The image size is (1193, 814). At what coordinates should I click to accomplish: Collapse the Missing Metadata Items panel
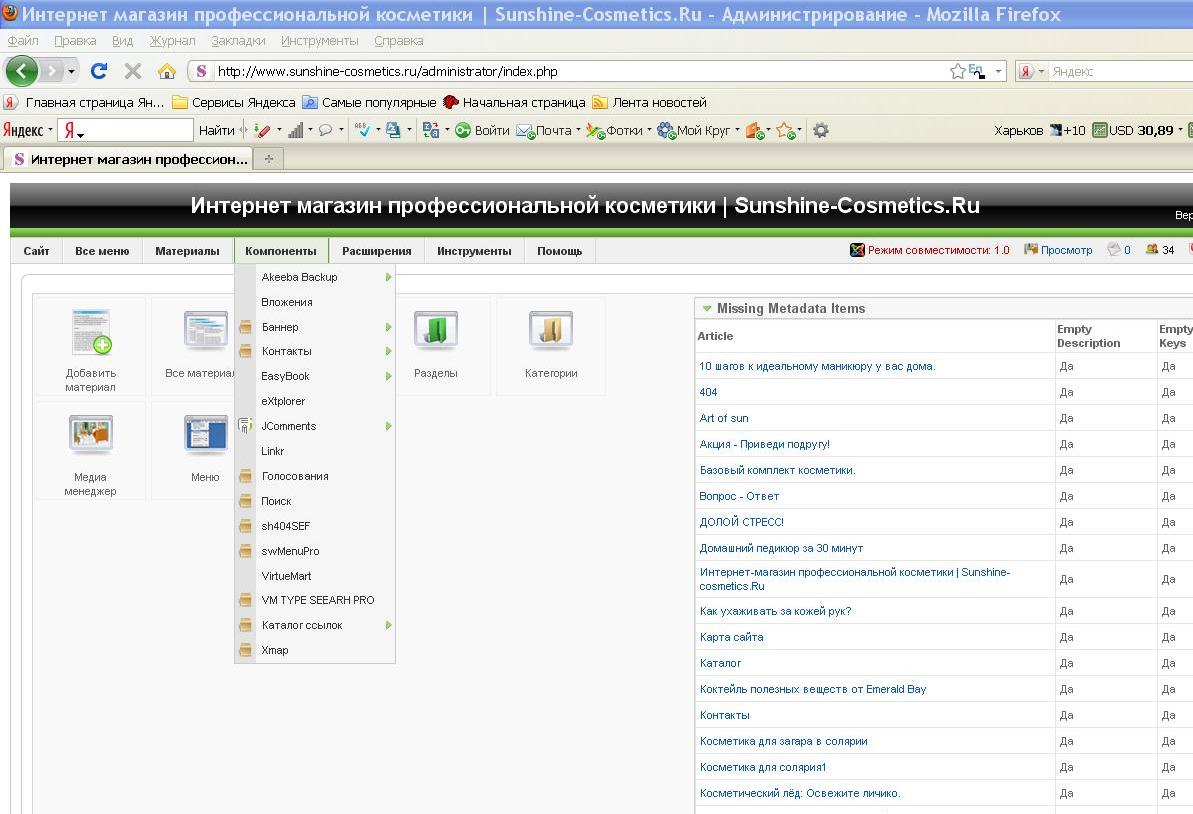coord(707,308)
